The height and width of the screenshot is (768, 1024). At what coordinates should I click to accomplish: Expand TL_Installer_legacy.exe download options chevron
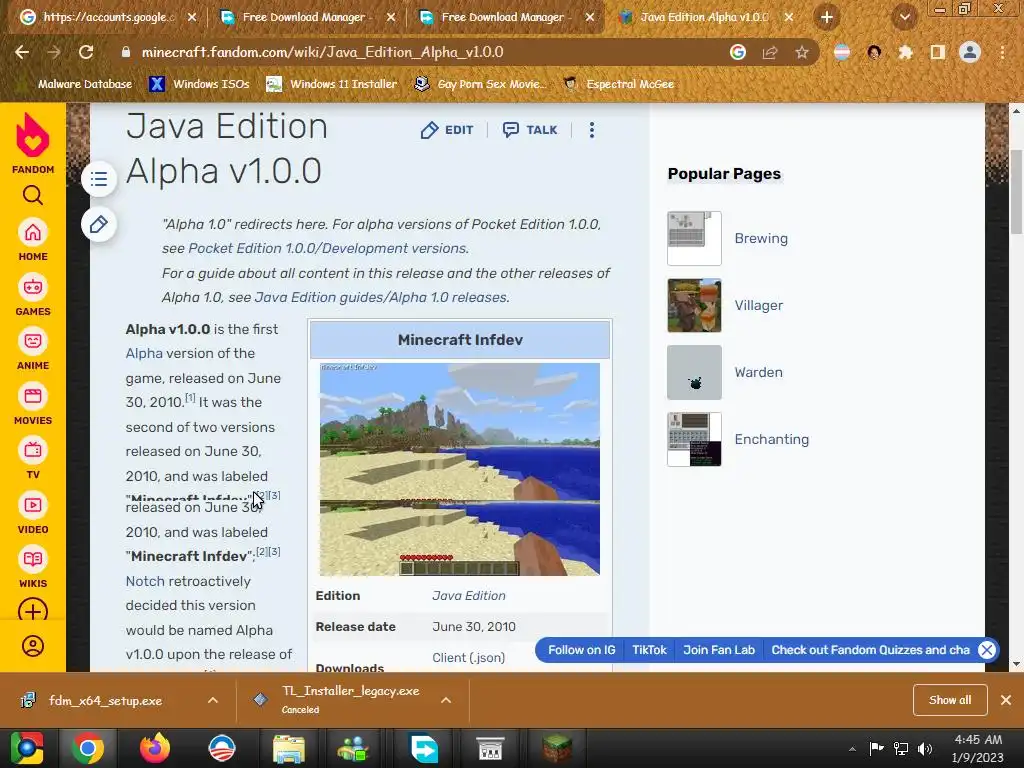[446, 700]
